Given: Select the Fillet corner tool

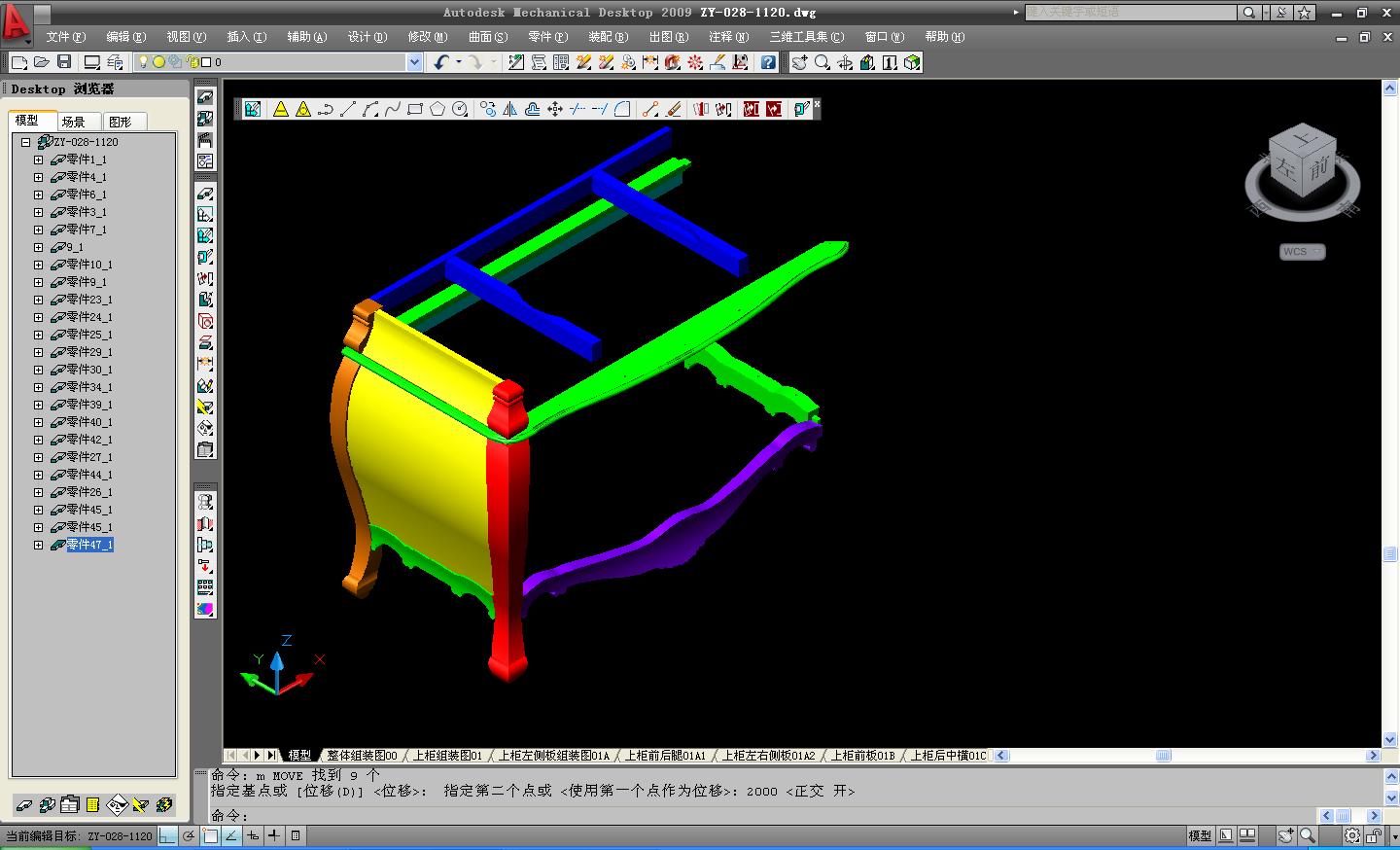Looking at the screenshot, I should (622, 109).
